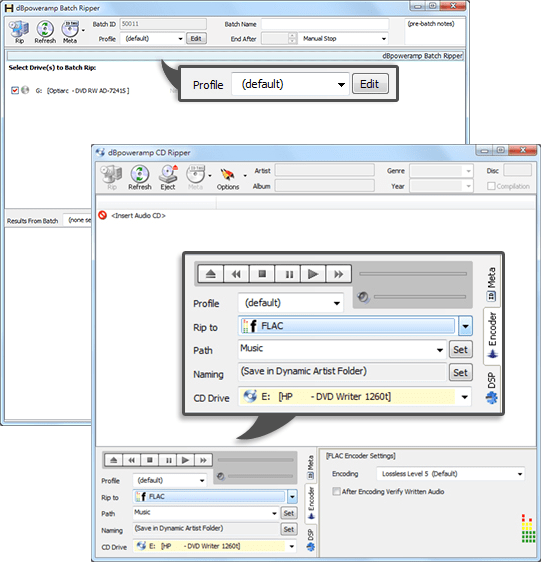Click the colored level meter icon
Image resolution: width=541 pixels, height=562 pixels.
(x=528, y=529)
